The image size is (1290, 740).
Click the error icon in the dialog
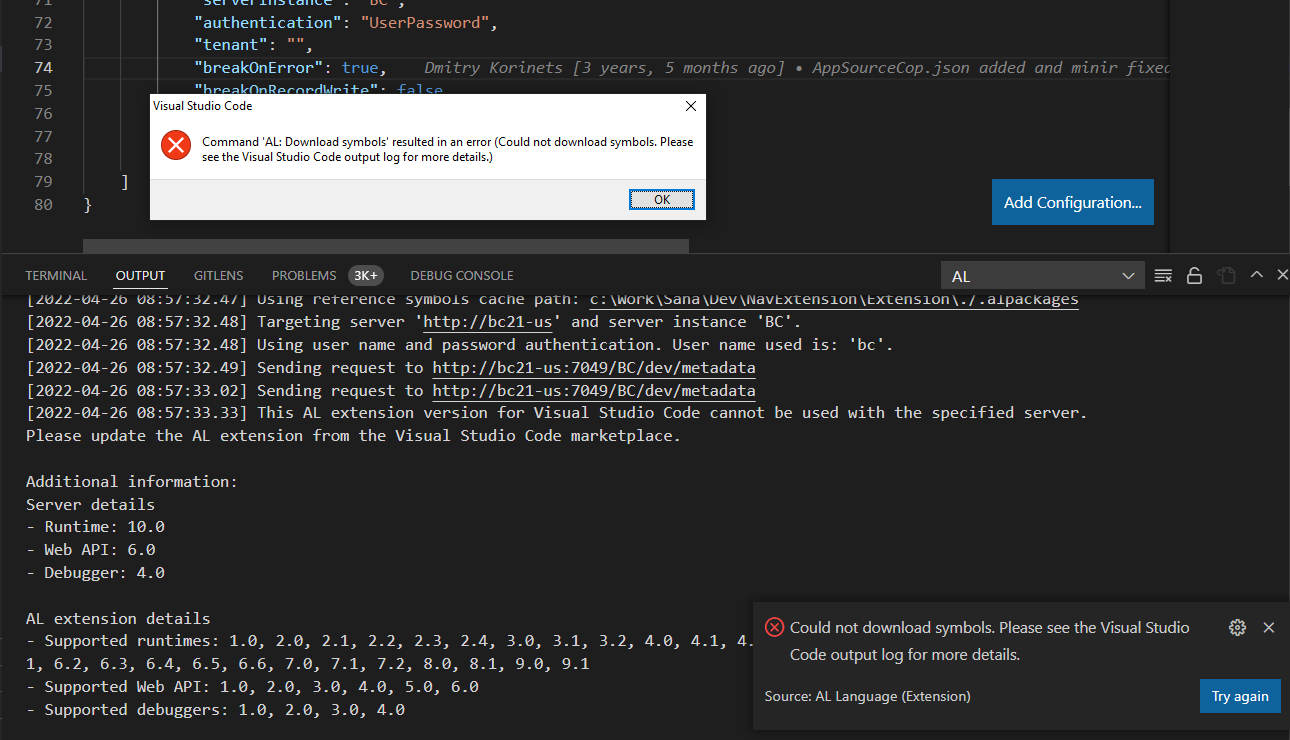[175, 144]
